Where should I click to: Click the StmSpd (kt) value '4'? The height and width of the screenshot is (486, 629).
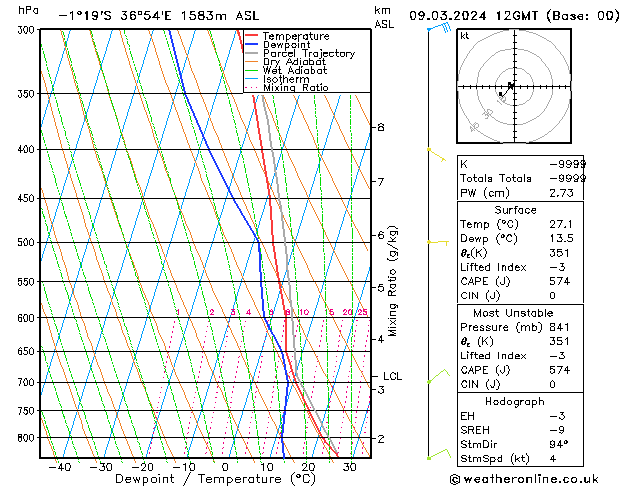[x=553, y=459]
